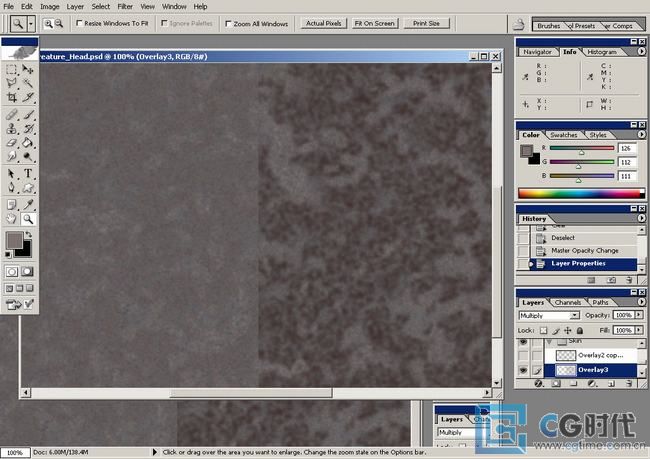Viewport: 650px width, 459px height.
Task: Open the Filter menu
Action: click(125, 7)
